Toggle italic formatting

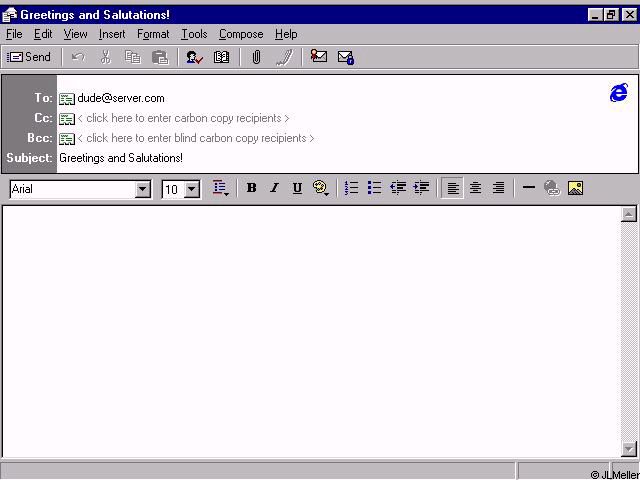(x=274, y=188)
